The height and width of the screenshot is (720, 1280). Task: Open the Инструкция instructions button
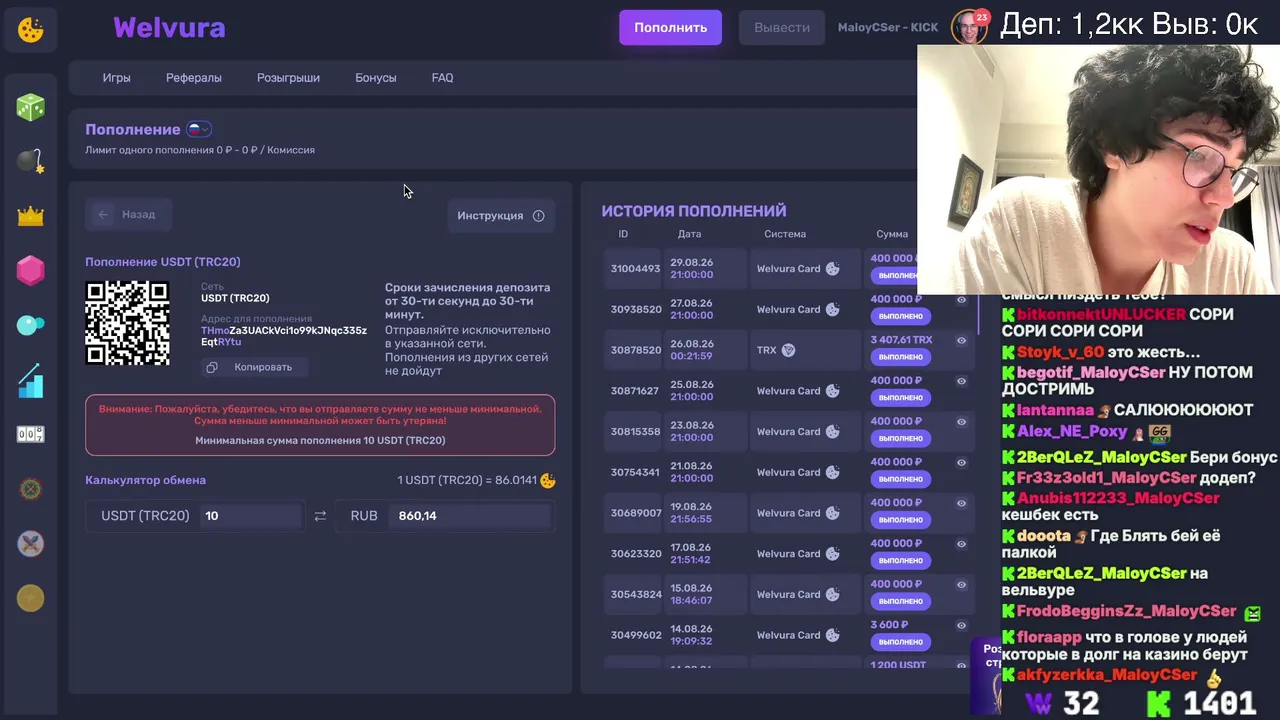point(501,216)
